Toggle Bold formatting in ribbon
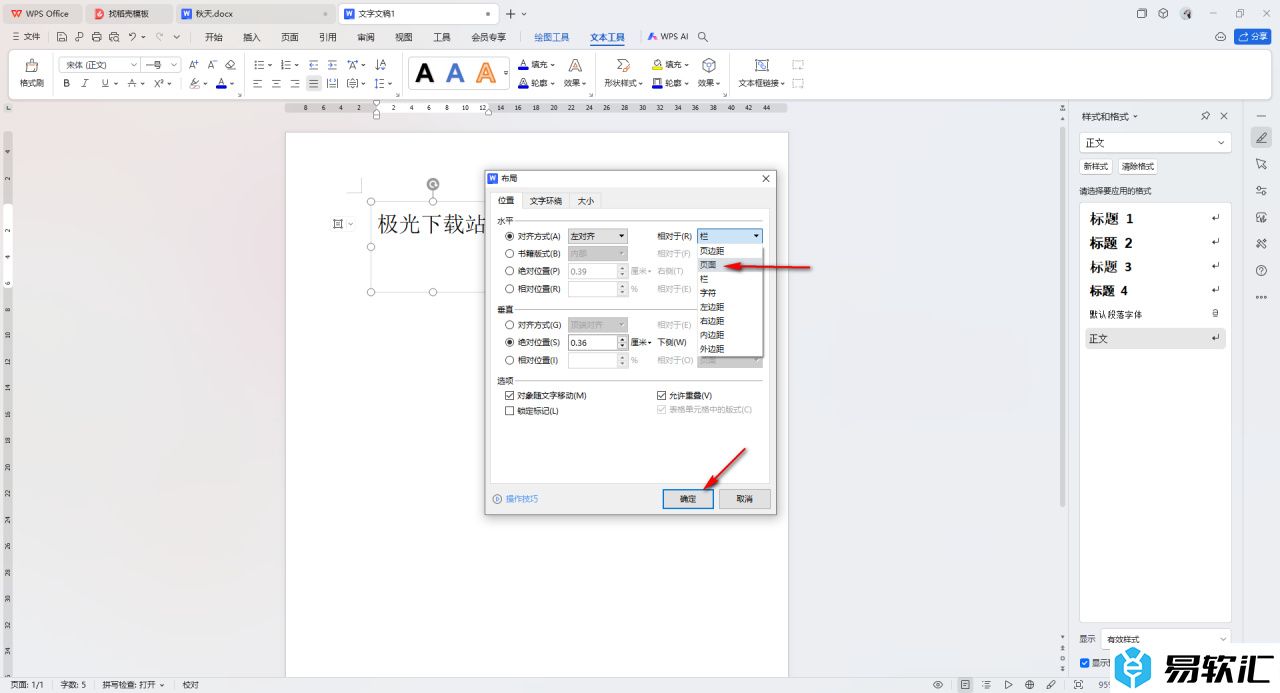The image size is (1280, 693). (x=67, y=84)
